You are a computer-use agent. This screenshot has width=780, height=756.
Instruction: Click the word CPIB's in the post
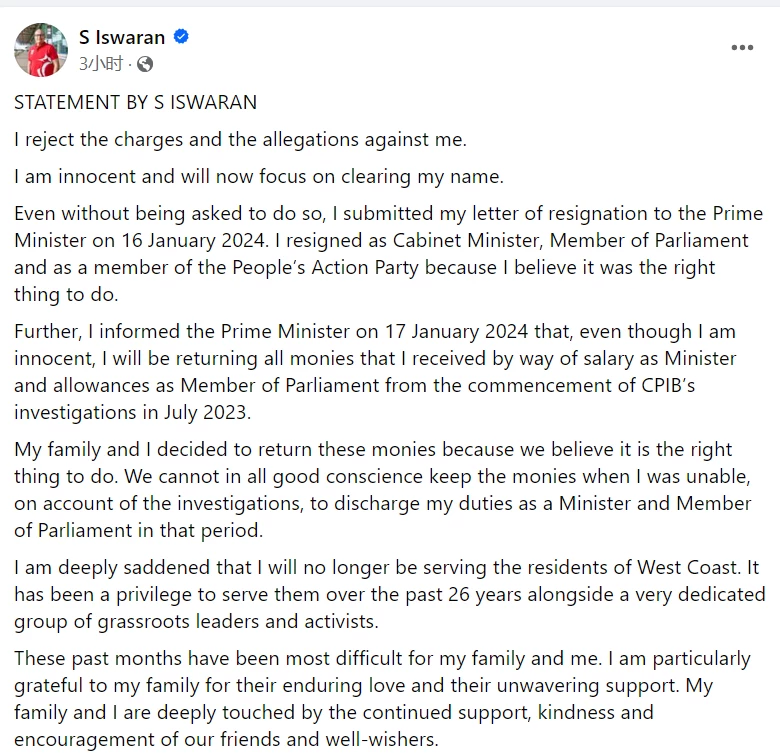(x=668, y=385)
